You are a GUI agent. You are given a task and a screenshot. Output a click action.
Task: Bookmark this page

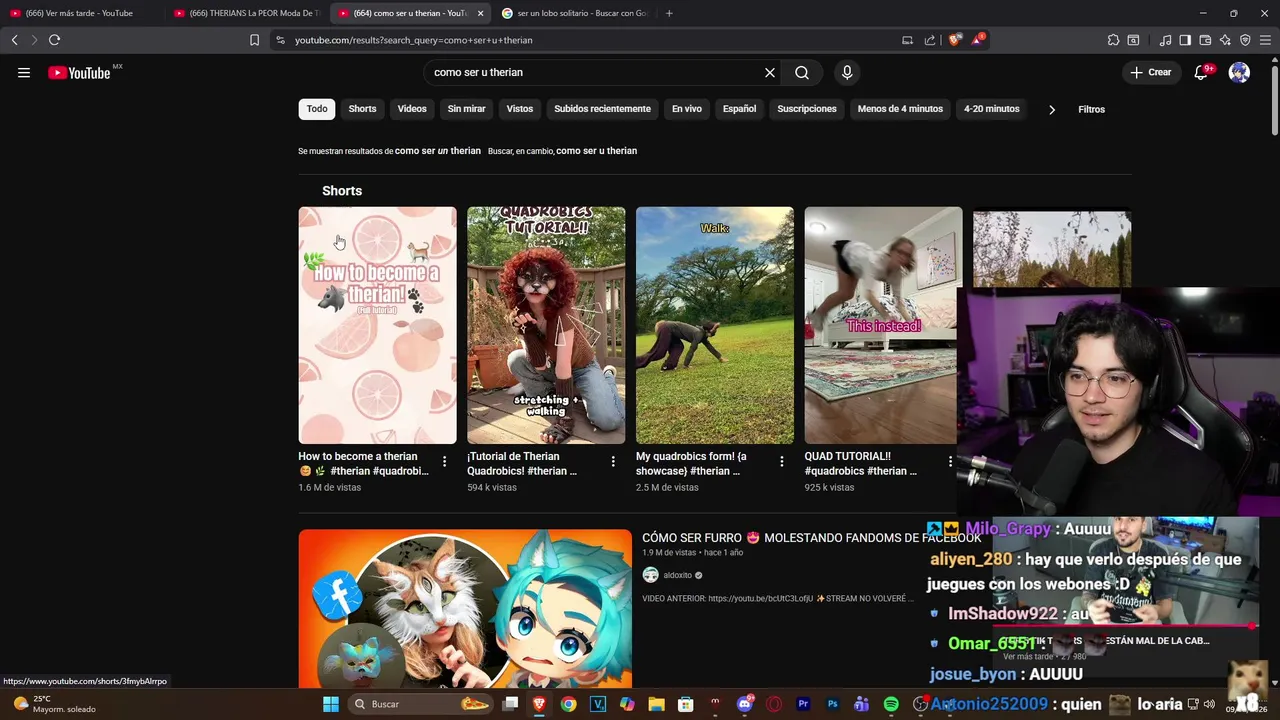pos(254,40)
